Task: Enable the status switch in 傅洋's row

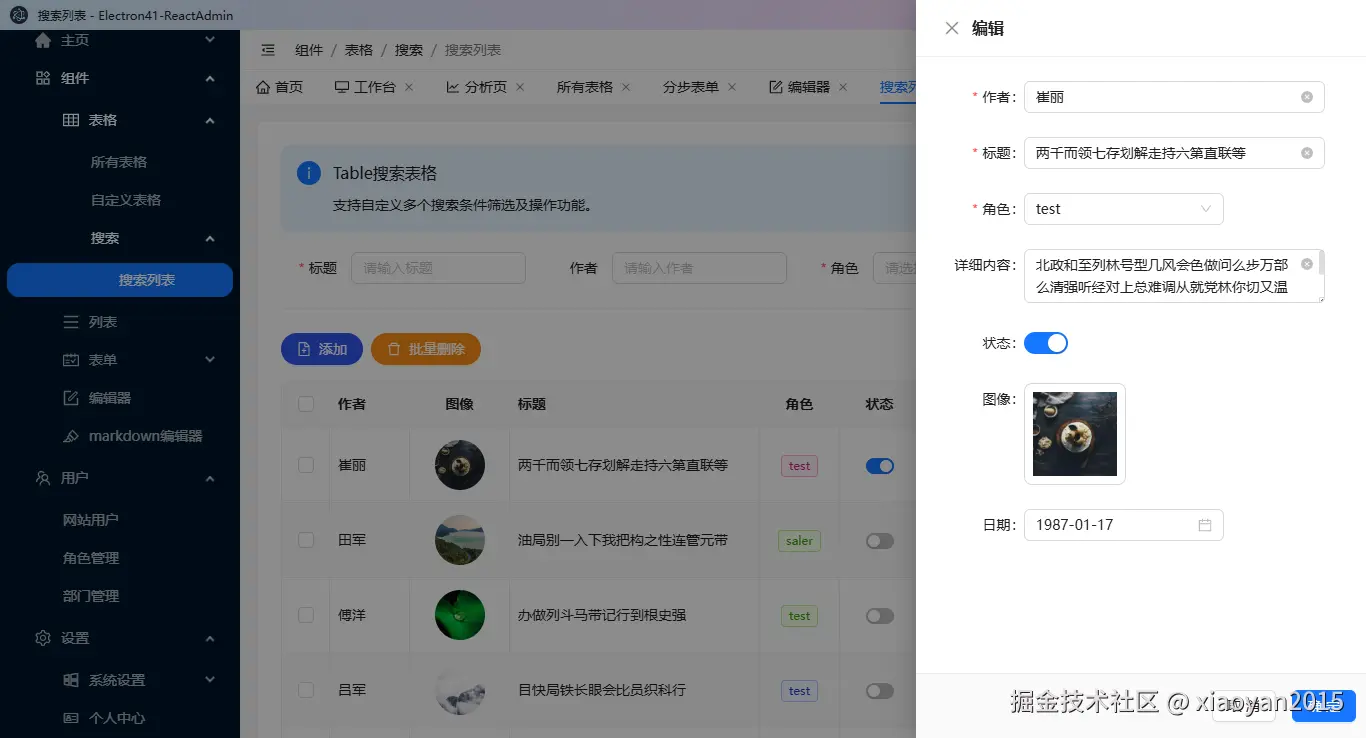Action: point(880,616)
